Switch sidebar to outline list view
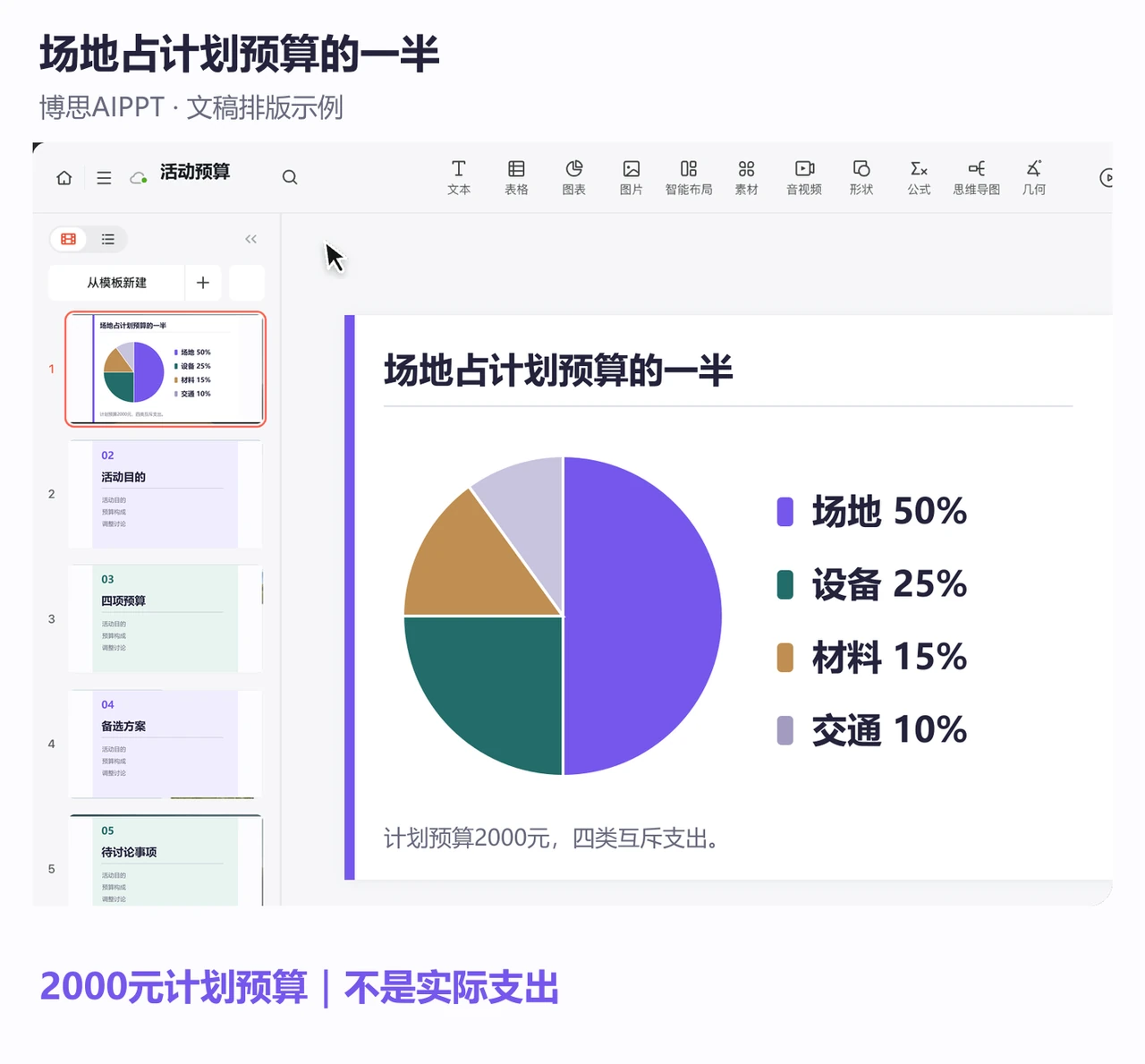 [108, 239]
